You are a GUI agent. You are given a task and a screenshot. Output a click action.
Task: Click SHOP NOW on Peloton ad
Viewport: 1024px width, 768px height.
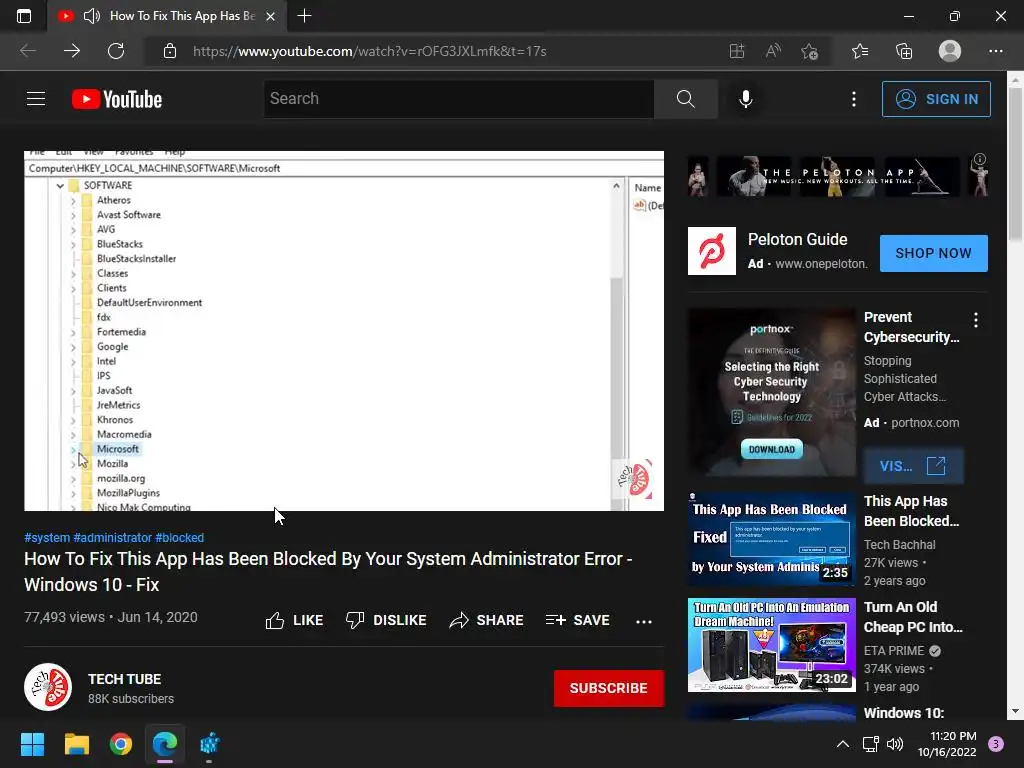(x=933, y=253)
